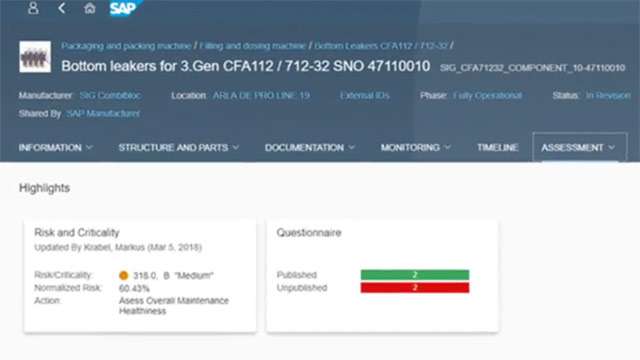Screen dimensions: 640x360
Task: Open the user profile icon
Action: click(x=33, y=8)
